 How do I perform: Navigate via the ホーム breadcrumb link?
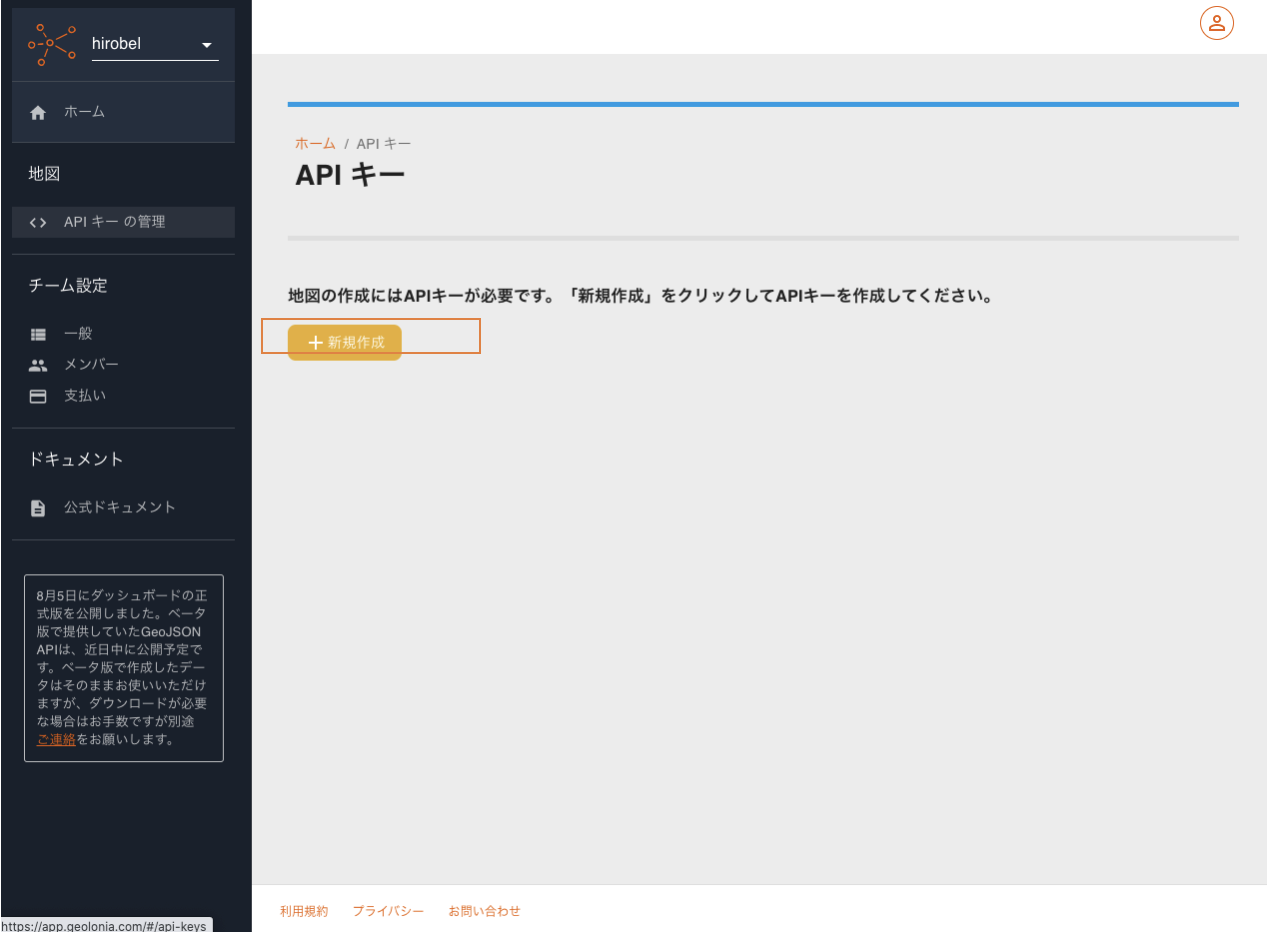(315, 143)
